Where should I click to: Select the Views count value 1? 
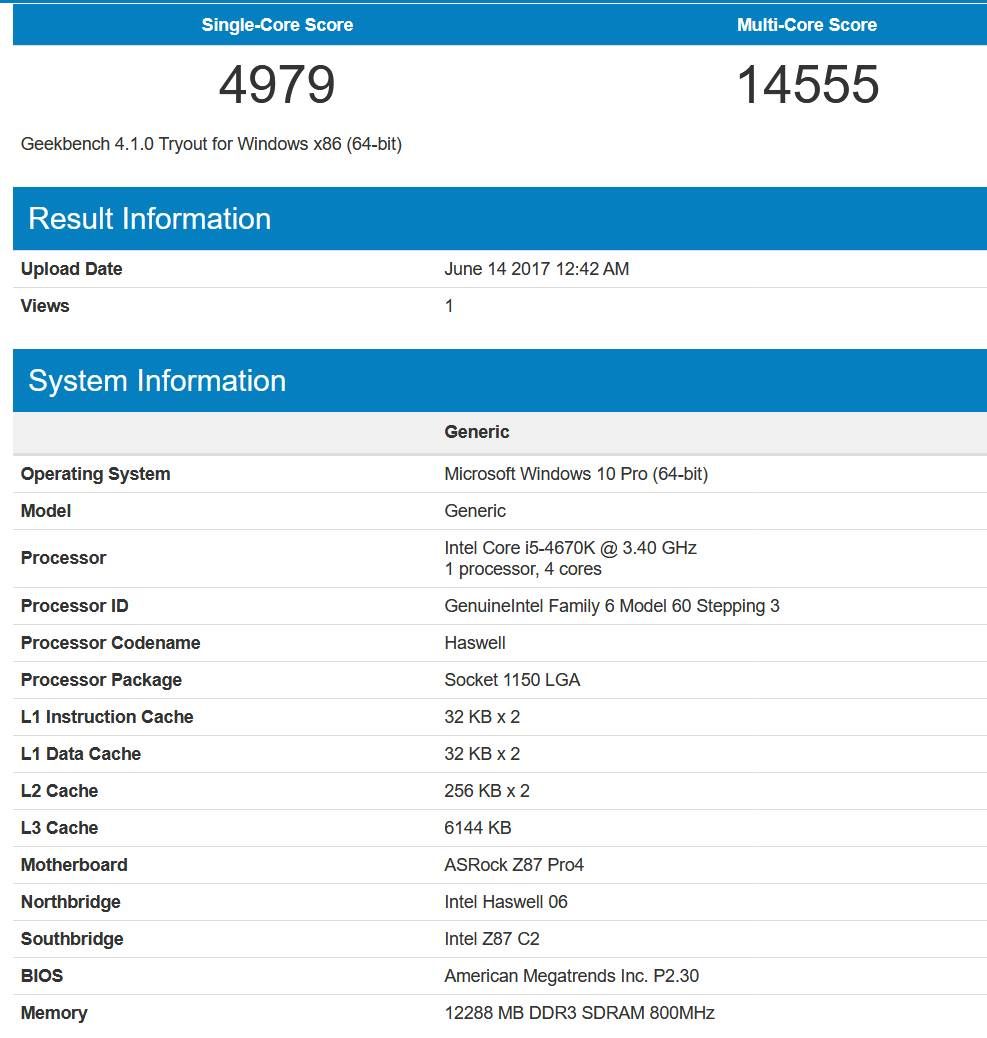click(449, 306)
